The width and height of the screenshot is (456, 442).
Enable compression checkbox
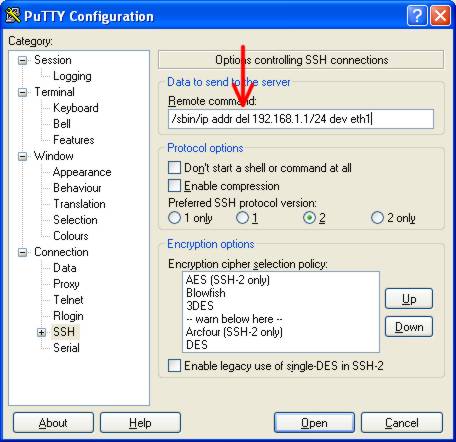coord(174,186)
